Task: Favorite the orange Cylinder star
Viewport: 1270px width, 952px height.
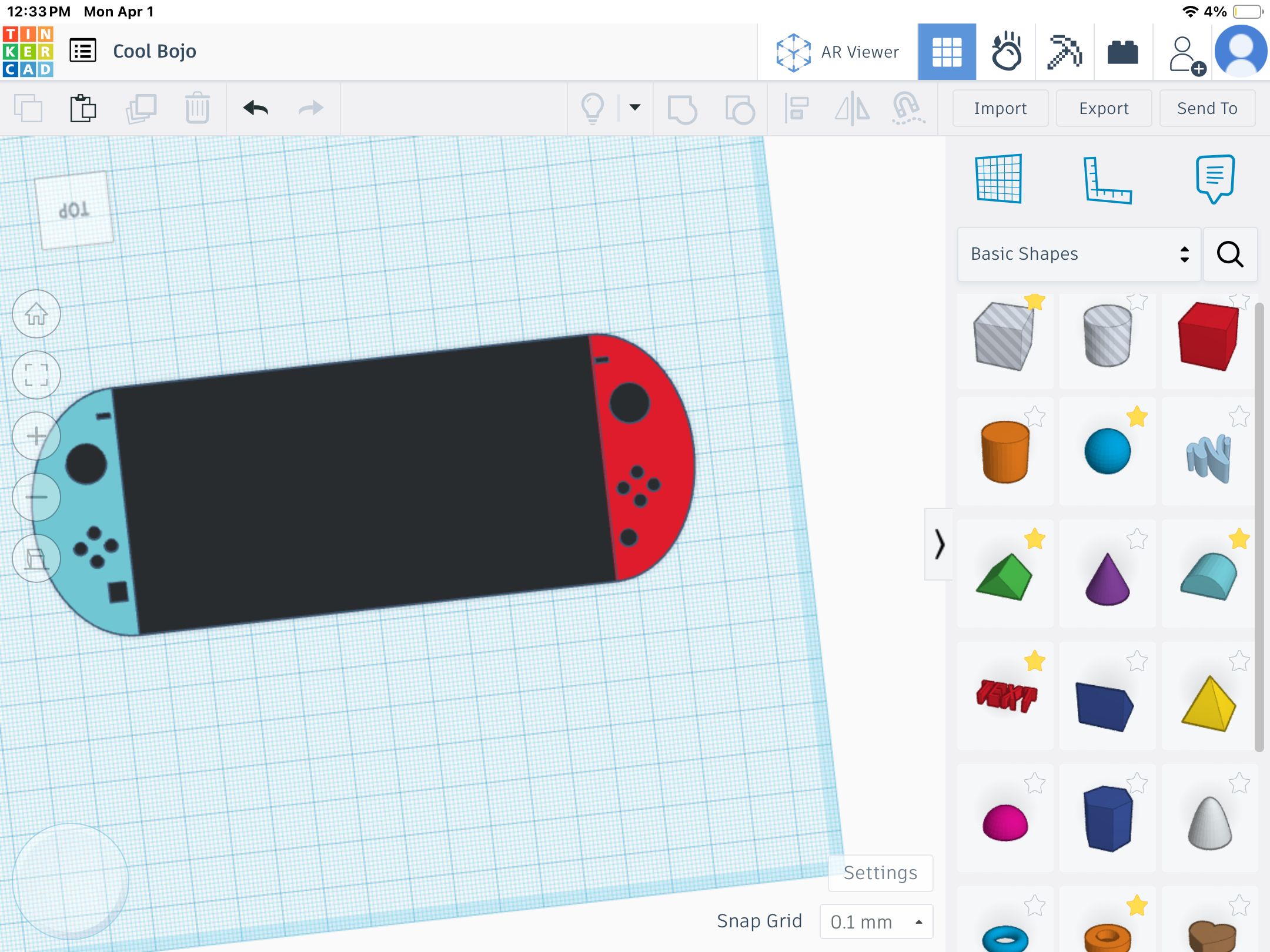Action: coord(1035,417)
